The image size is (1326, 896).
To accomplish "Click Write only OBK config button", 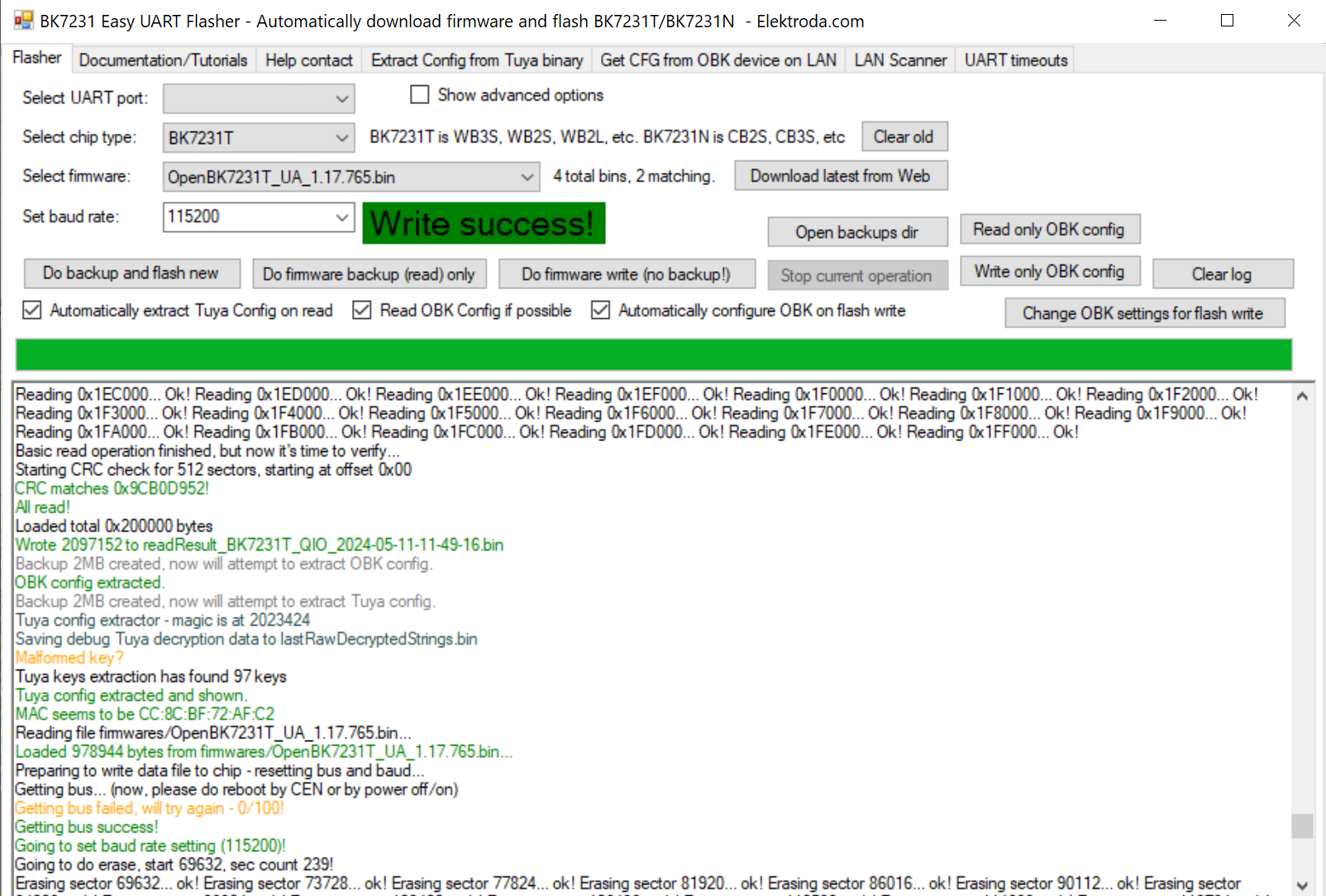I will coord(1050,271).
